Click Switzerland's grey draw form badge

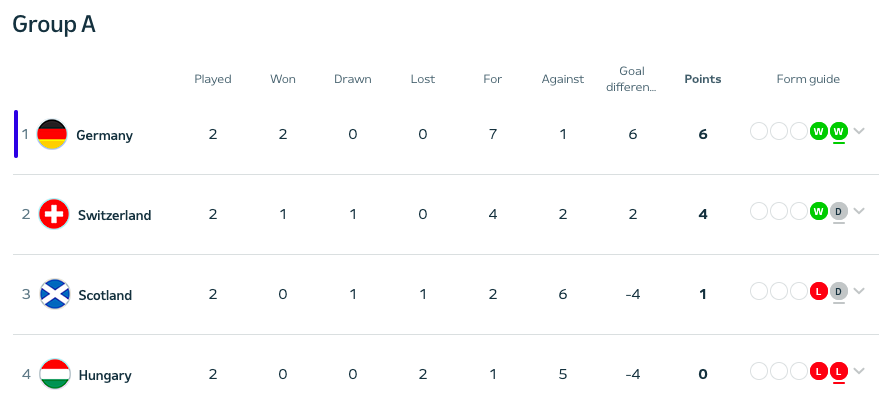[838, 211]
